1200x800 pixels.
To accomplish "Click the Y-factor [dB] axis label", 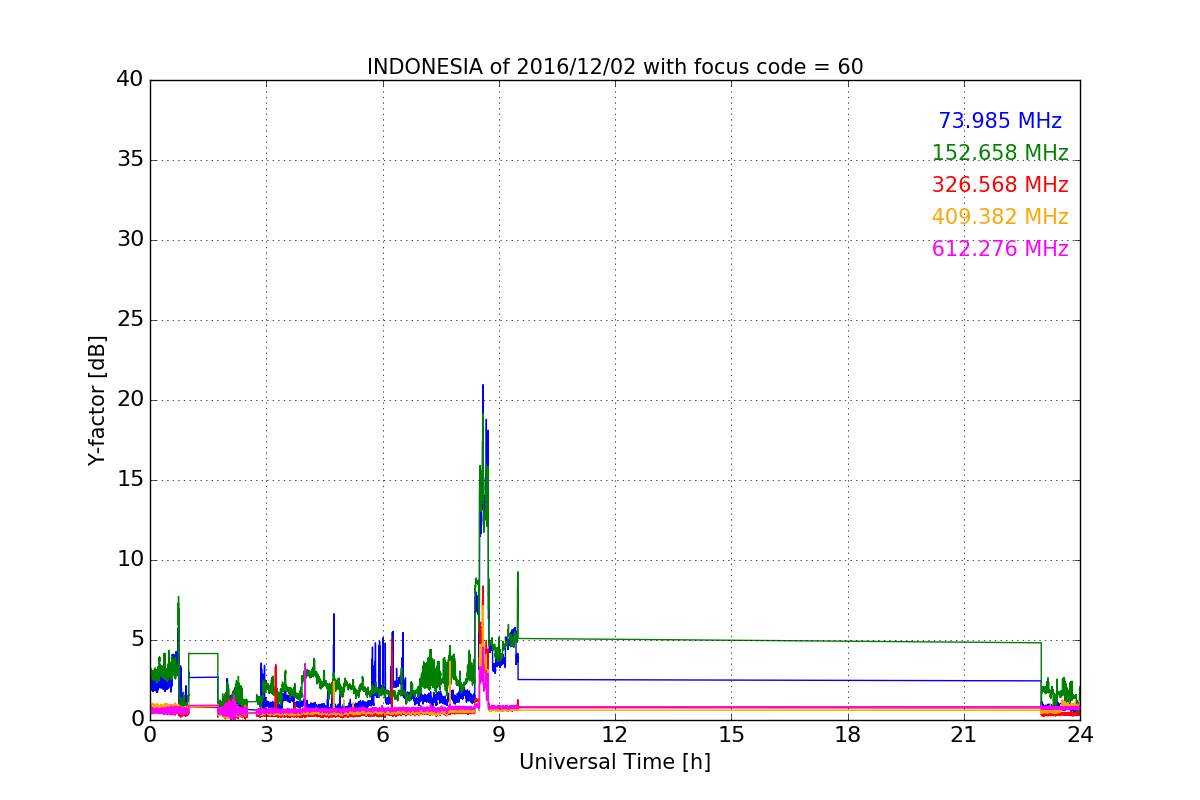I will coord(97,400).
